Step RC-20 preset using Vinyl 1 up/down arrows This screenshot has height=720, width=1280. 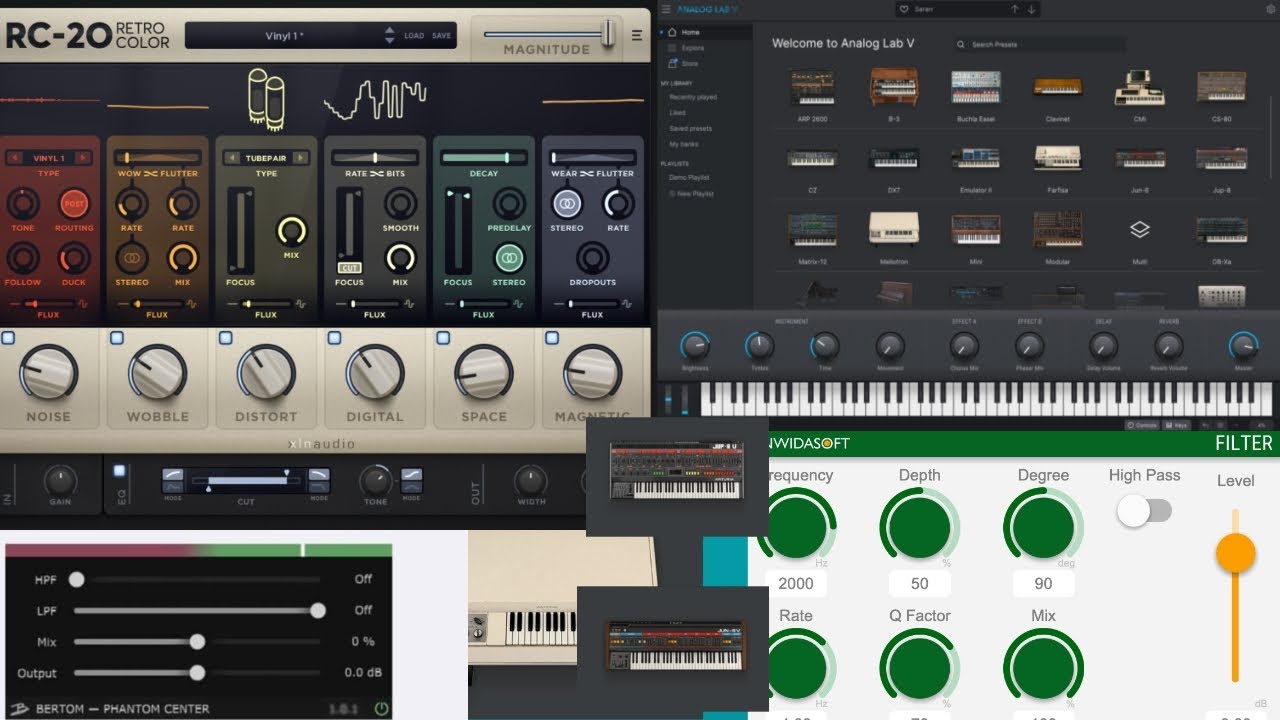pos(390,36)
